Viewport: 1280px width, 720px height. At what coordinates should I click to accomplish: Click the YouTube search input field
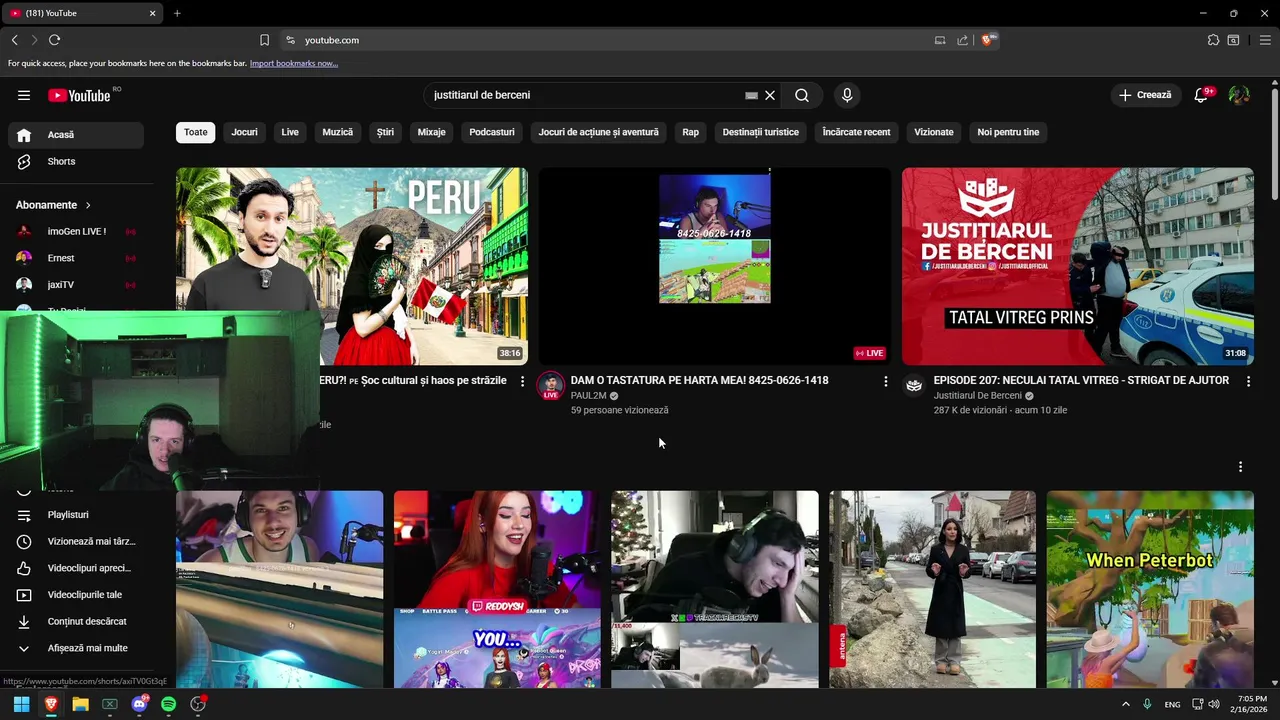coord(585,95)
